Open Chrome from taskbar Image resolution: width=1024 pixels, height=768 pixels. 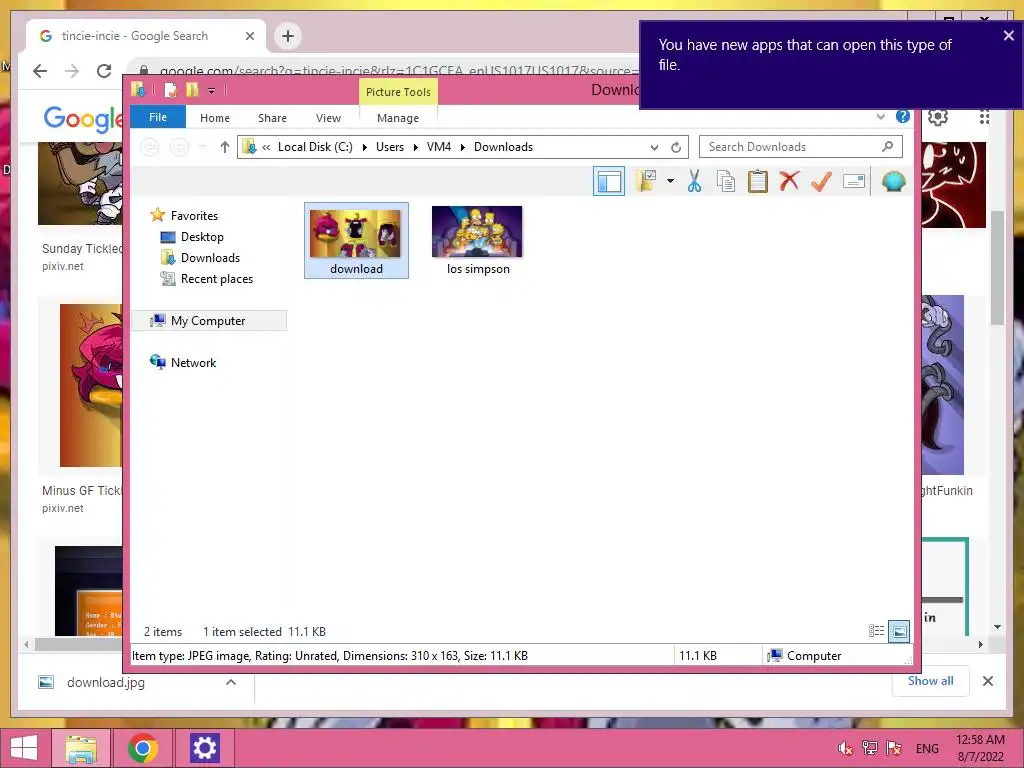click(142, 748)
